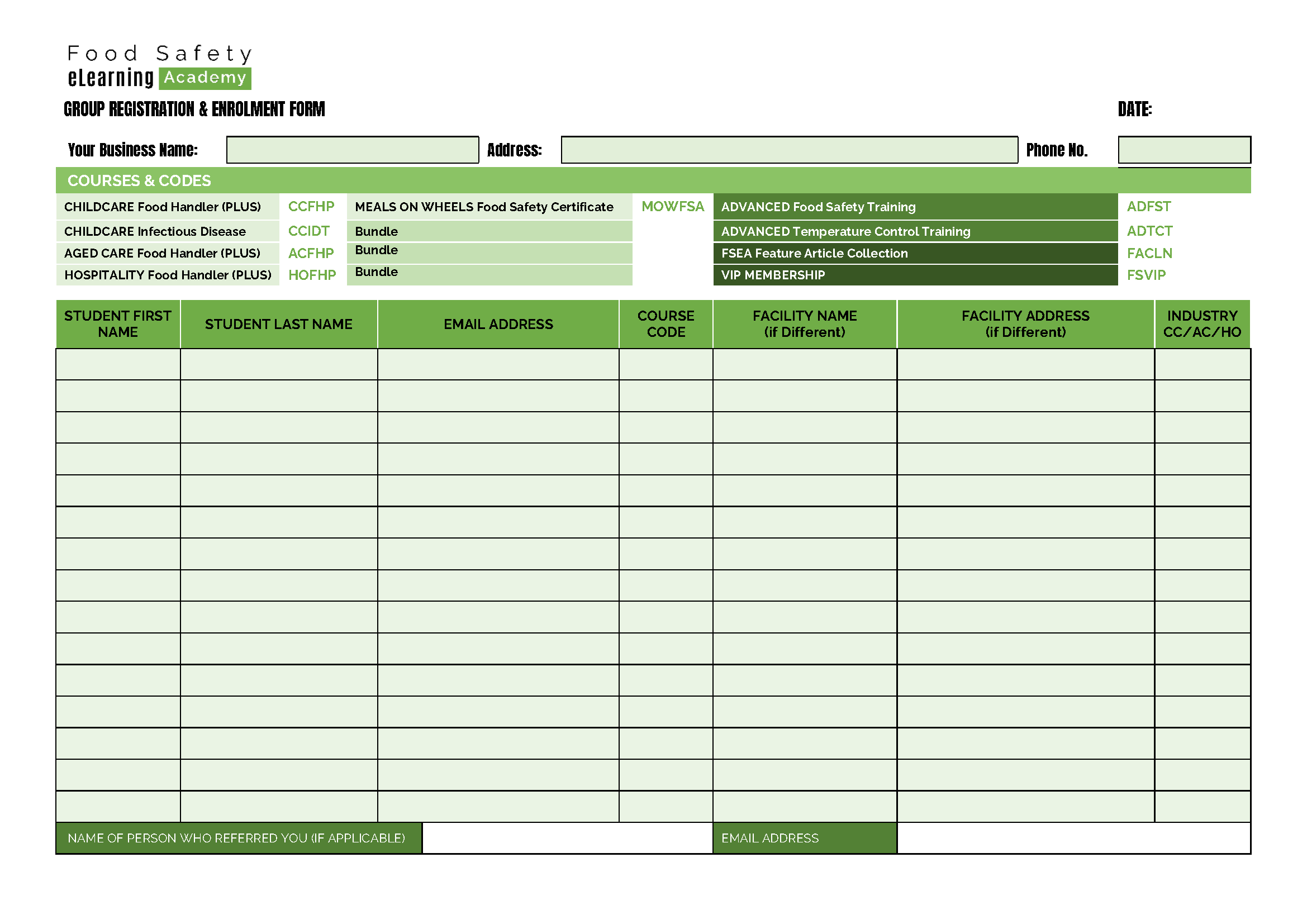1307x924 pixels.
Task: Click the Food Safety eLearning Academy logo
Action: [x=159, y=66]
